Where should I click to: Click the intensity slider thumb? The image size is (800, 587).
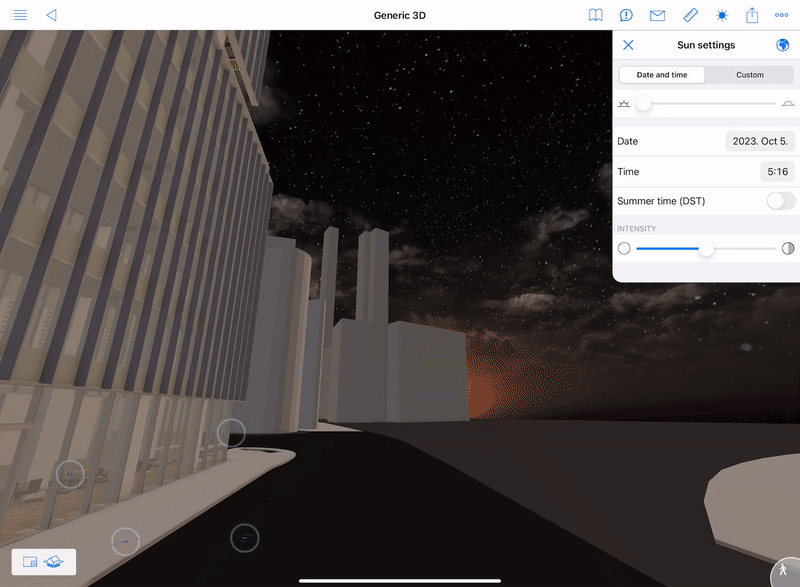pos(706,249)
